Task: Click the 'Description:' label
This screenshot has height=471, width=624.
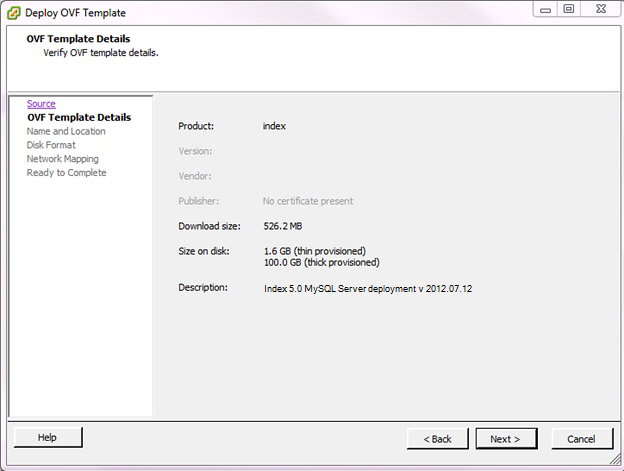Action: 203,287
